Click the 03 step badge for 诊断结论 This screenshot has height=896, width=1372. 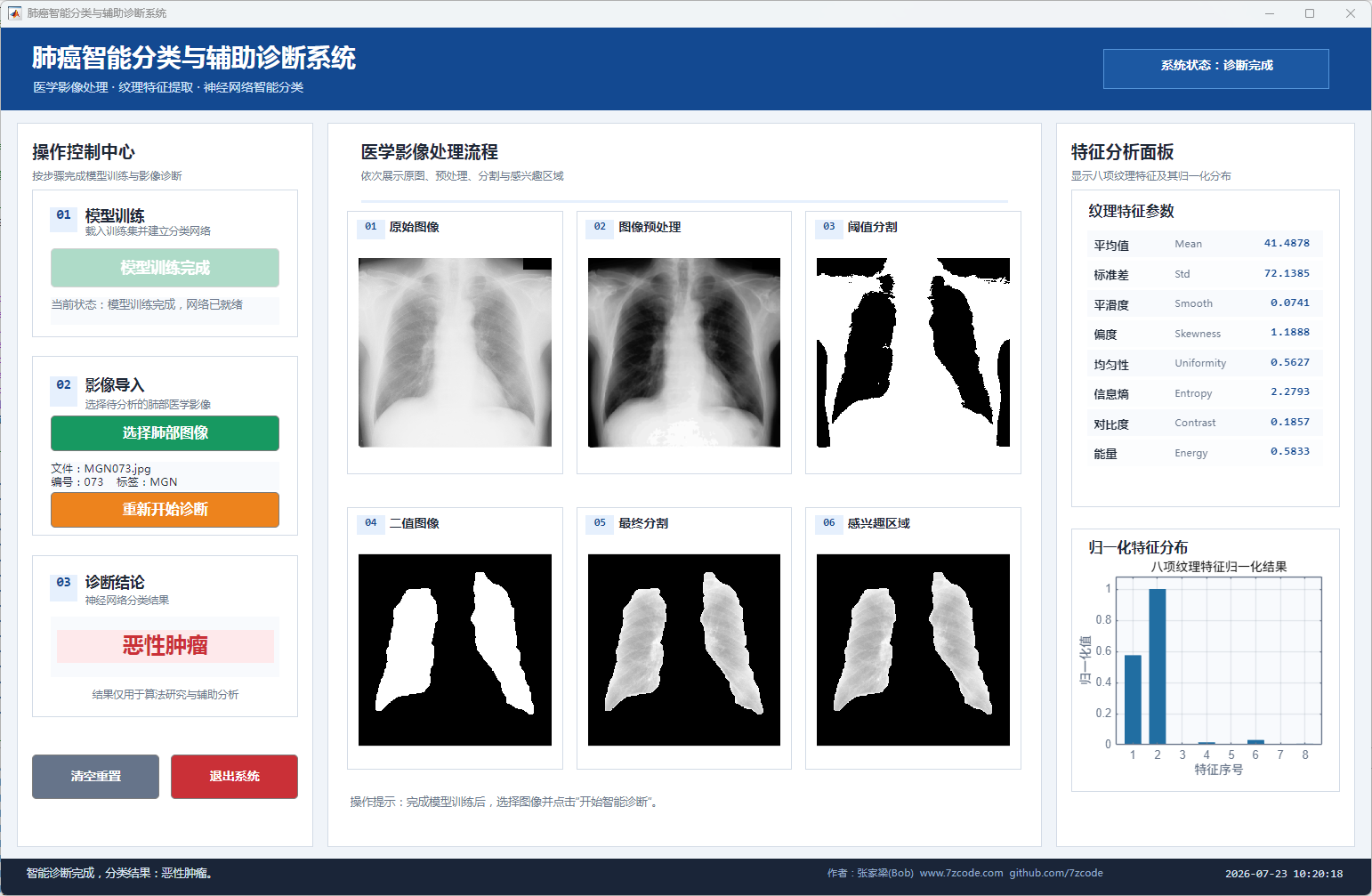pyautogui.click(x=64, y=584)
